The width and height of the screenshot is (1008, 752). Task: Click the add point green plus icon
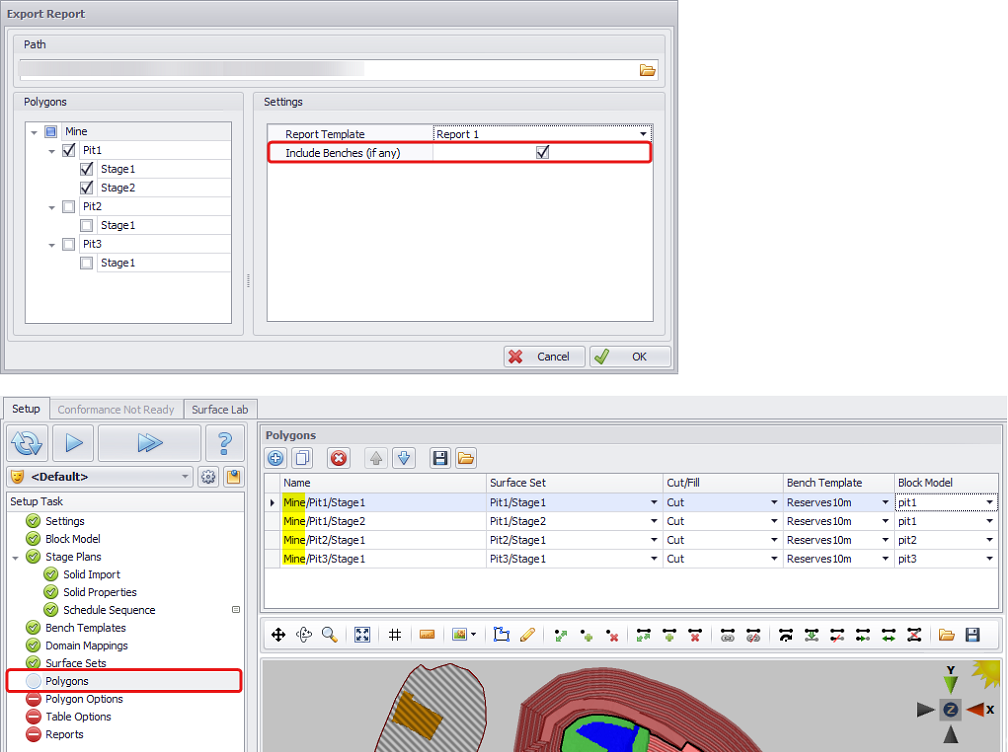coord(586,636)
